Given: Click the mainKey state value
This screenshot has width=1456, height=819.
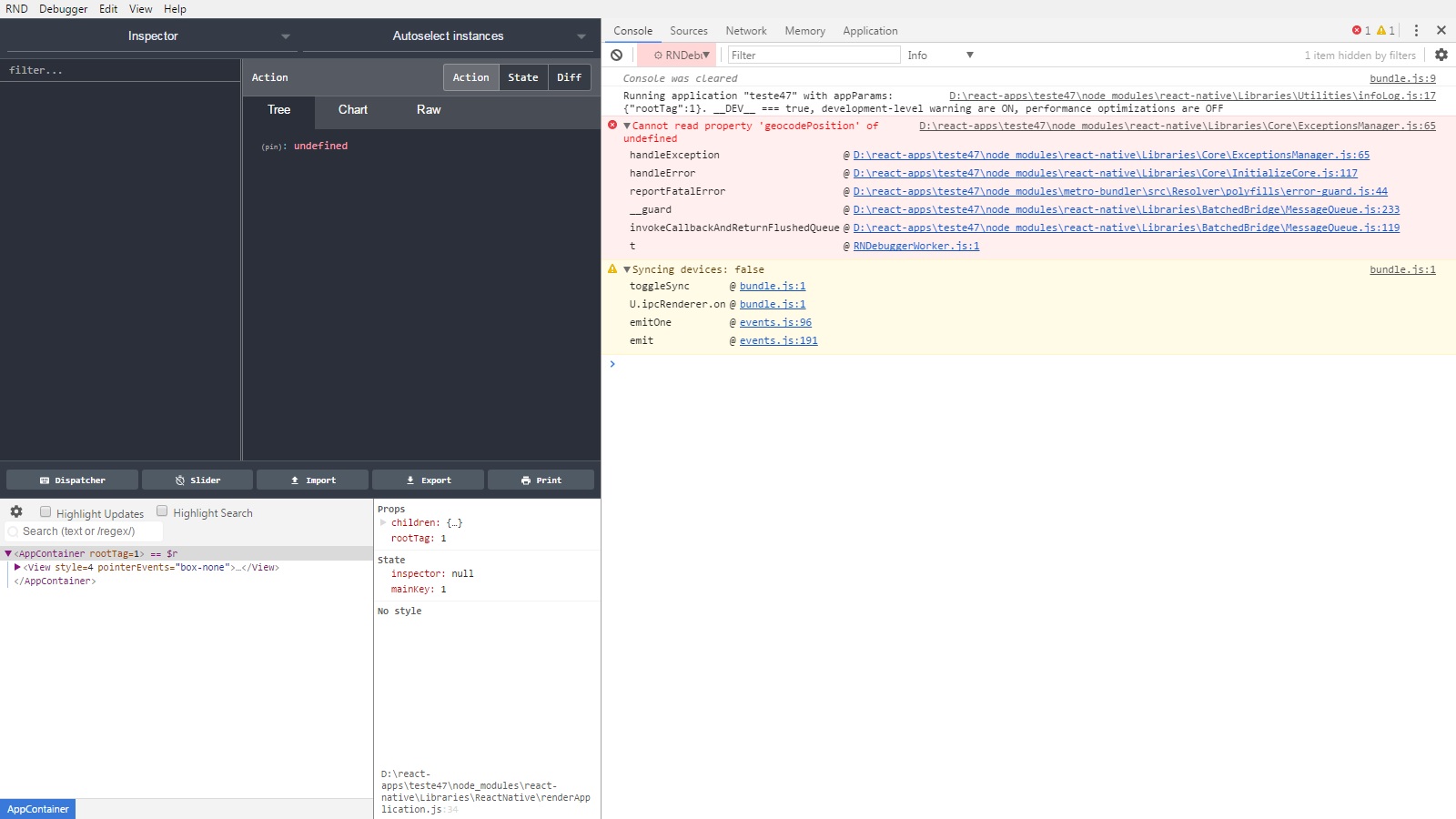Looking at the screenshot, I should coord(443,590).
